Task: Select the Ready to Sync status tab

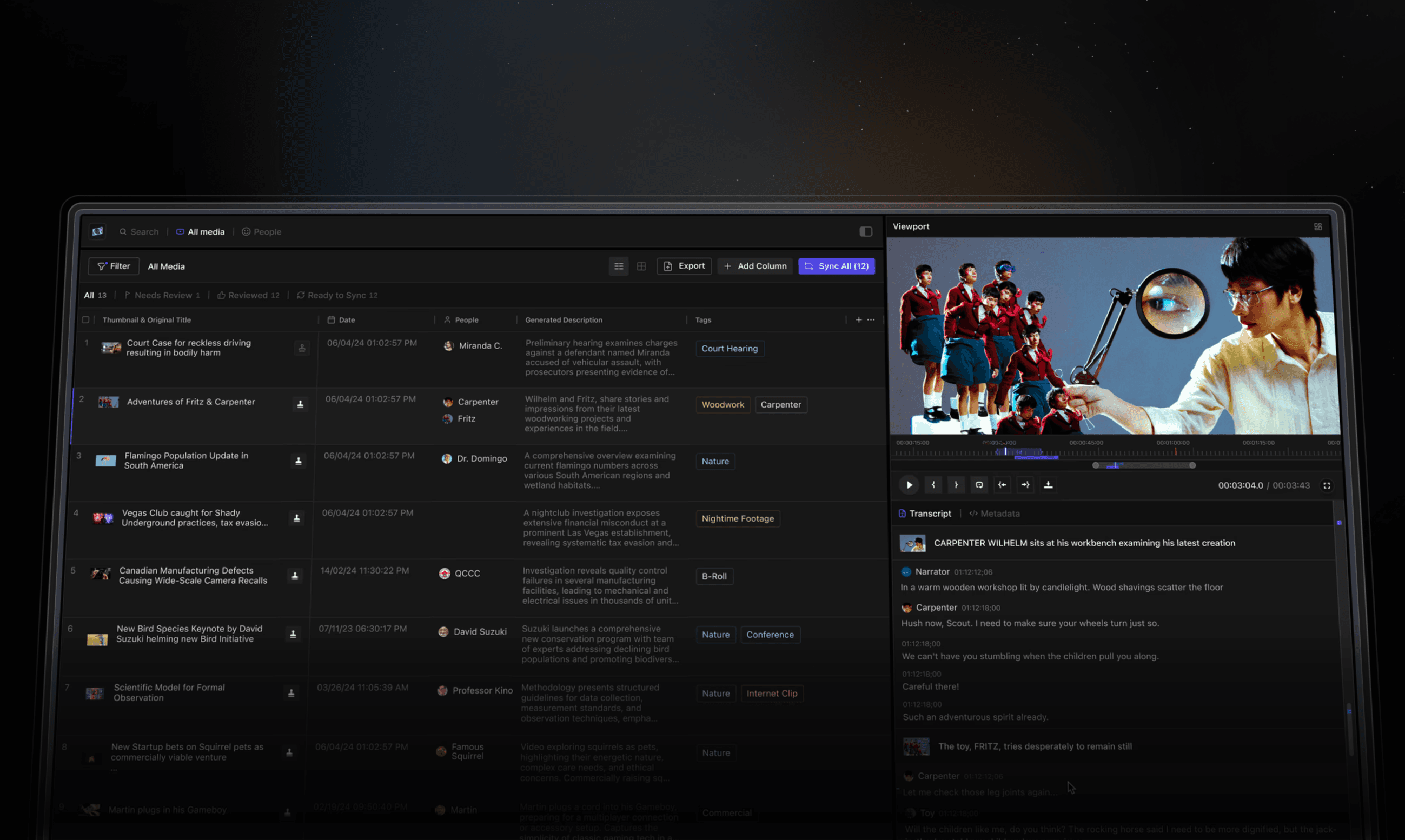Action: [337, 295]
